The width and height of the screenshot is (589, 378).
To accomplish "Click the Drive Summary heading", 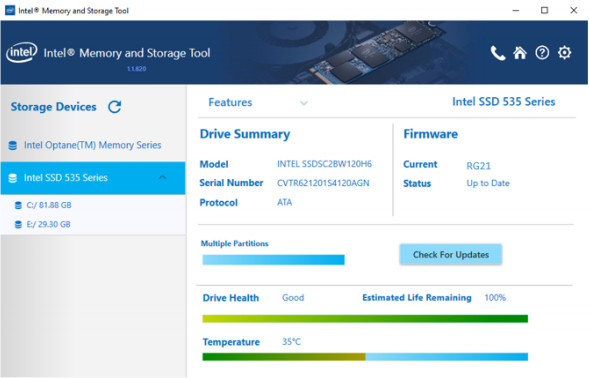I will pyautogui.click(x=245, y=135).
